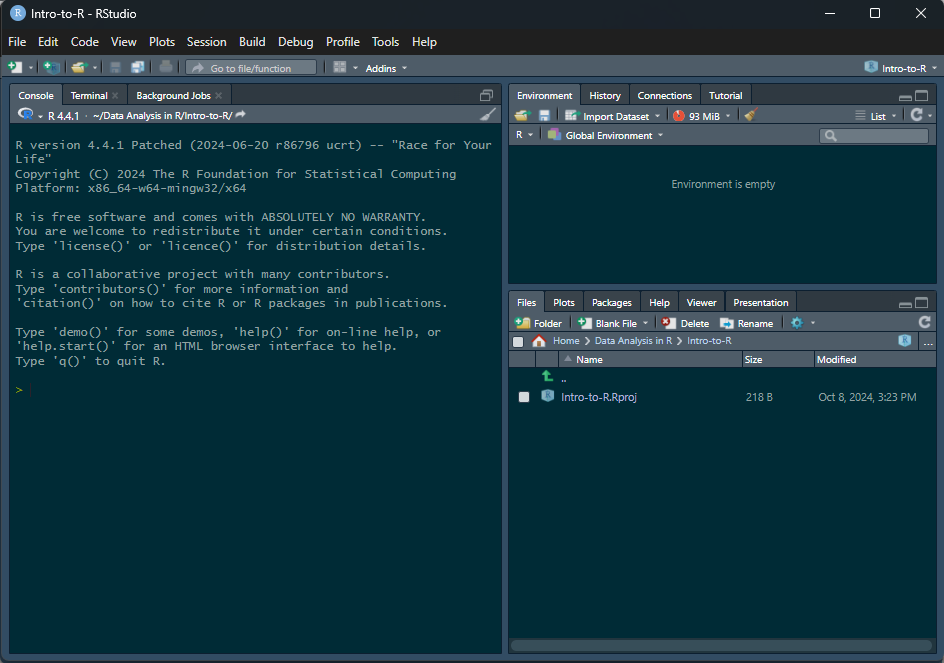Maximize the Console pane
Image resolution: width=944 pixels, height=663 pixels.
pos(486,96)
